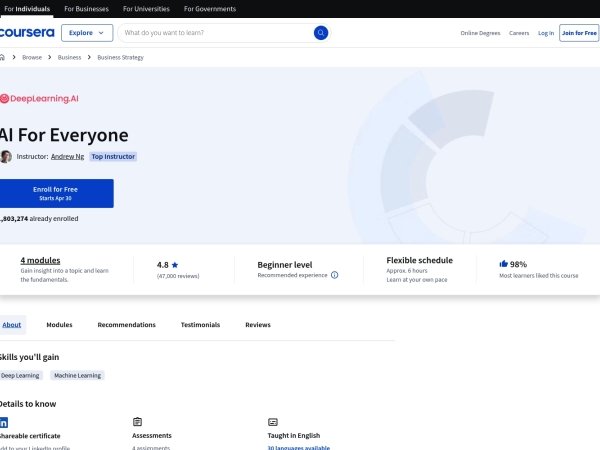Click the Top Instructor badge
Screen dimensions: 600x450
pos(113,157)
